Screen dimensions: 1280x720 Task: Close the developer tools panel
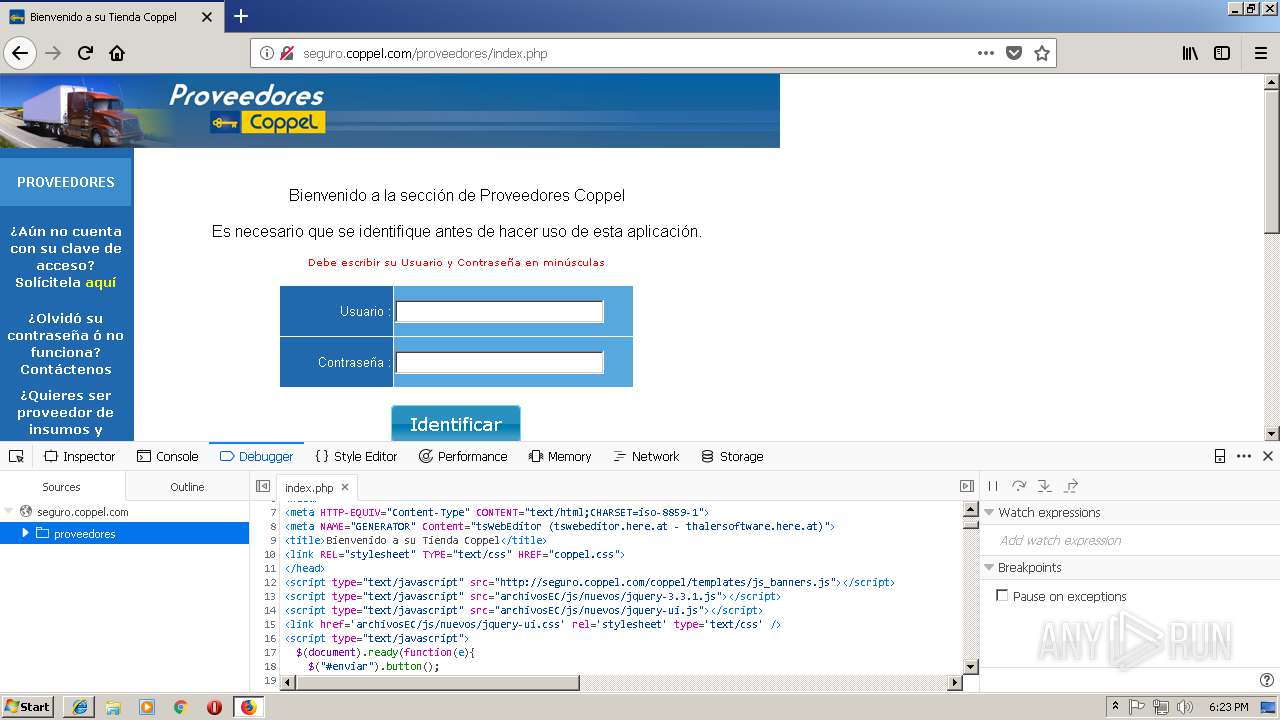pos(1267,456)
